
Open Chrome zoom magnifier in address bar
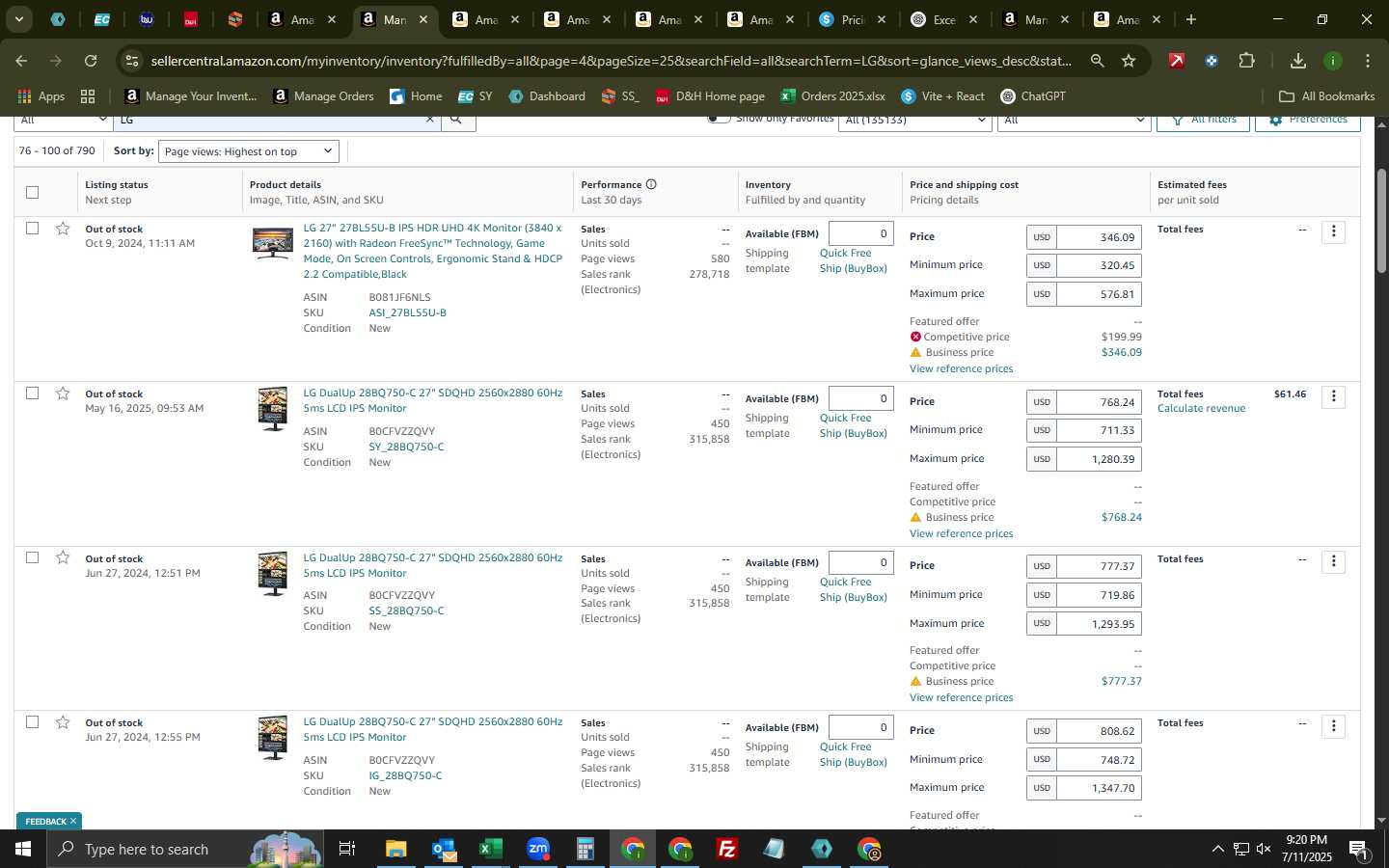(x=1098, y=61)
